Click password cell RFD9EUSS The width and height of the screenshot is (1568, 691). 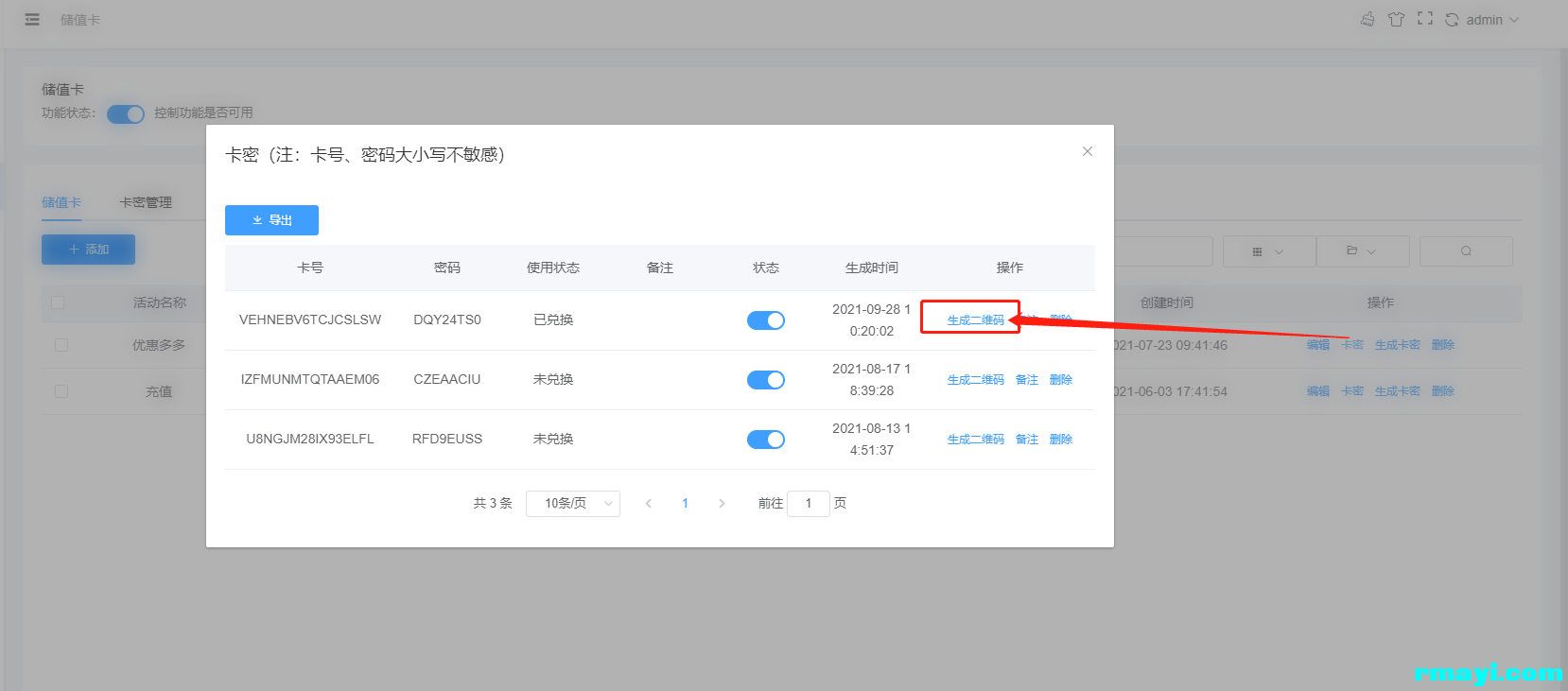coord(447,439)
